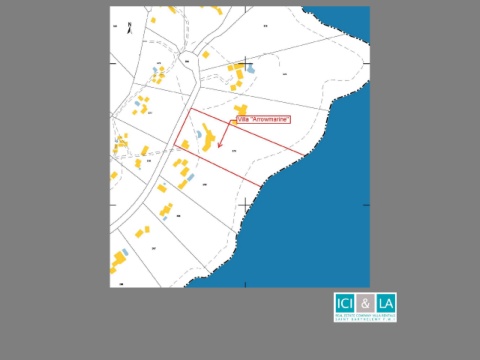This screenshot has width=480, height=360.
Task: Click the single yellow square building beside the cul-de-sac
Action: pos(206,54)
